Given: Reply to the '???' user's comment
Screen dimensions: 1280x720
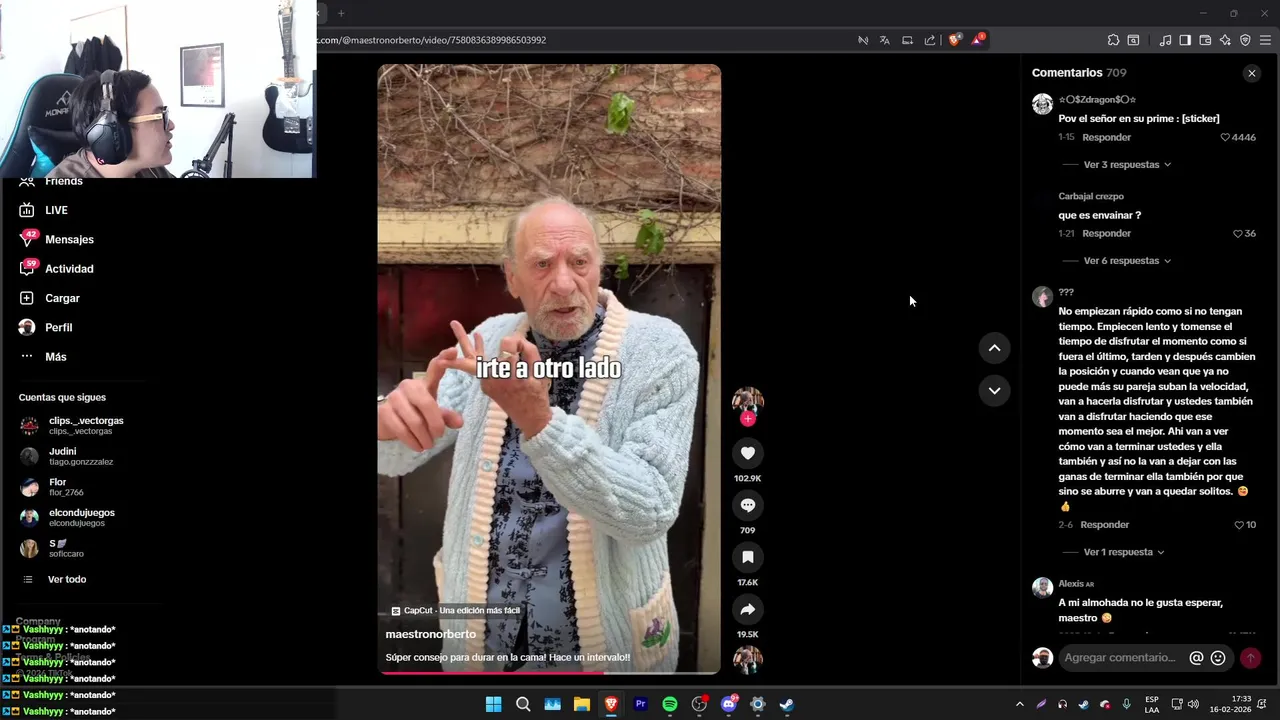Looking at the screenshot, I should (1105, 524).
